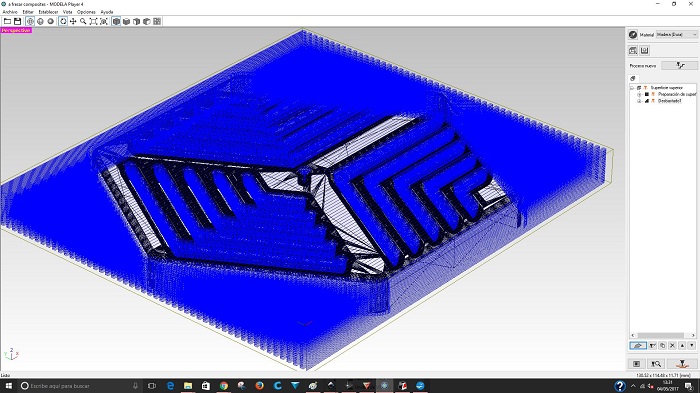Screen dimensions: 700x393
Task: Click the create tool path button
Action: coord(637,364)
